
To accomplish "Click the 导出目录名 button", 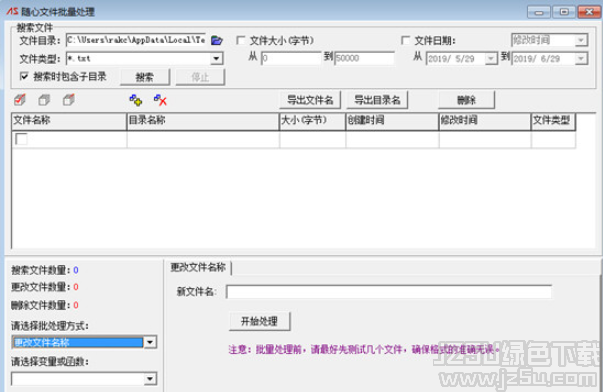I will 377,100.
